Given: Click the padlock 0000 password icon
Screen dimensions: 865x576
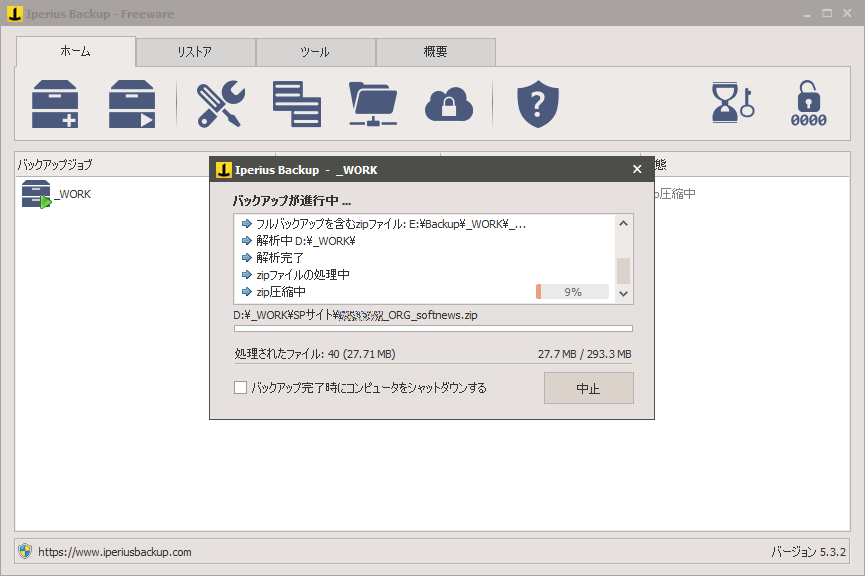Looking at the screenshot, I should pos(809,104).
